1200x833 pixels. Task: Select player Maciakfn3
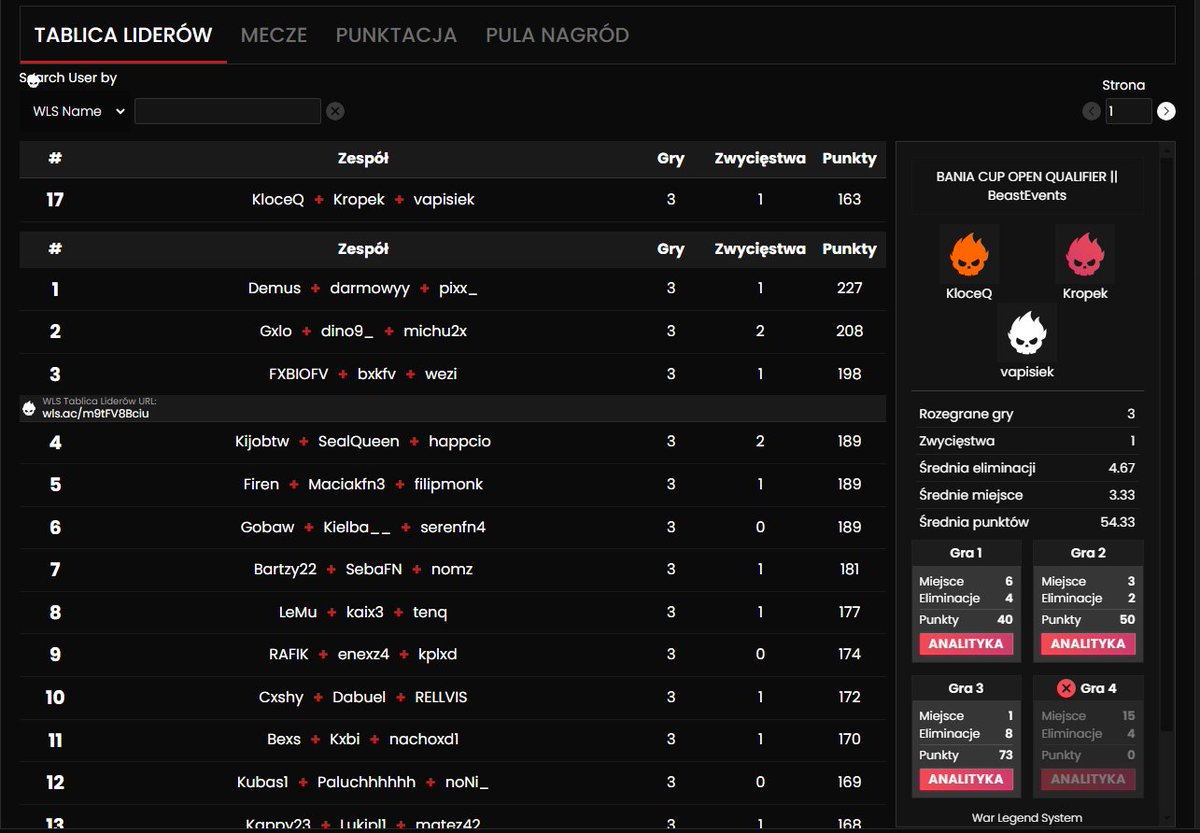coord(347,484)
